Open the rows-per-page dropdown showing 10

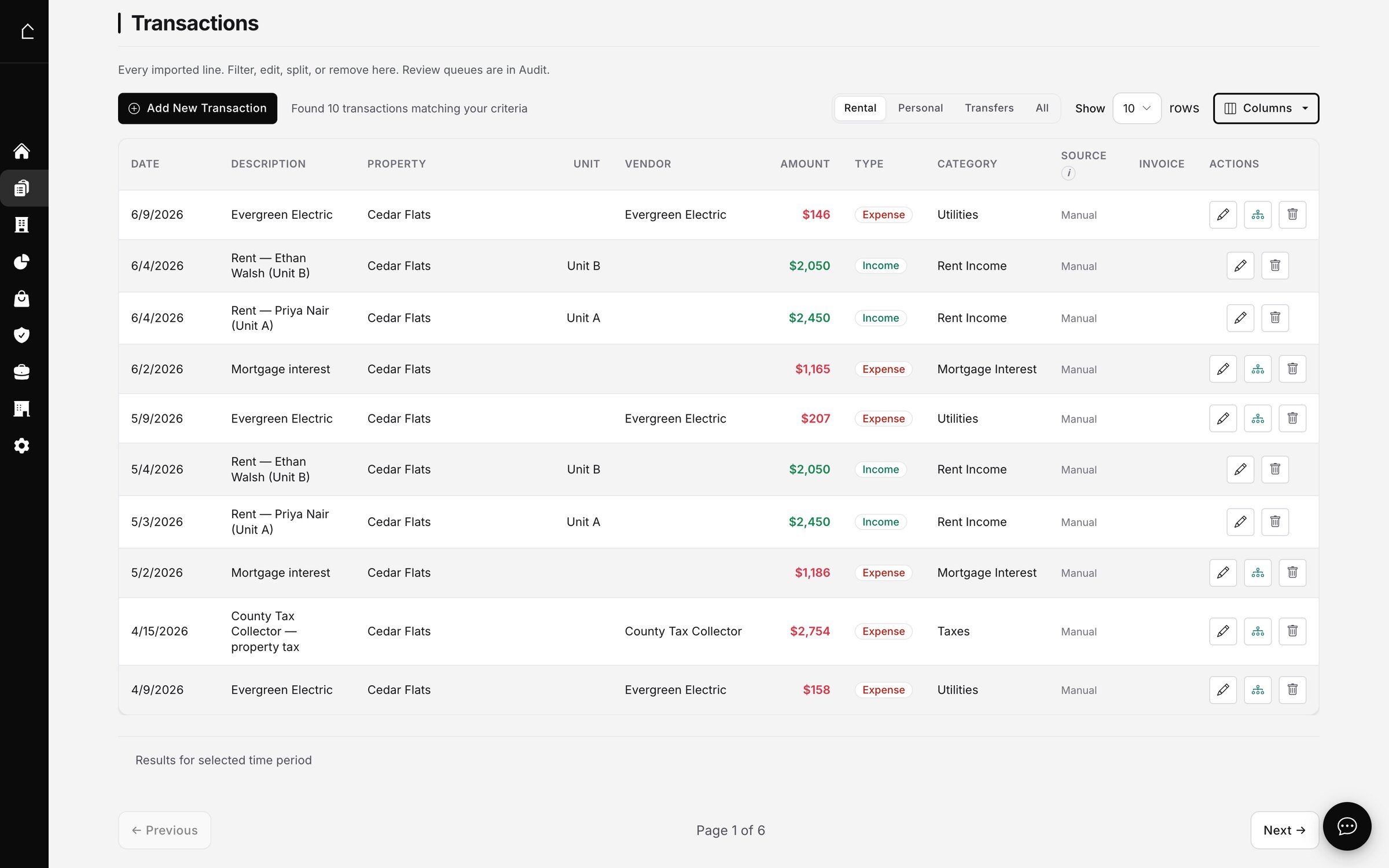coord(1137,108)
